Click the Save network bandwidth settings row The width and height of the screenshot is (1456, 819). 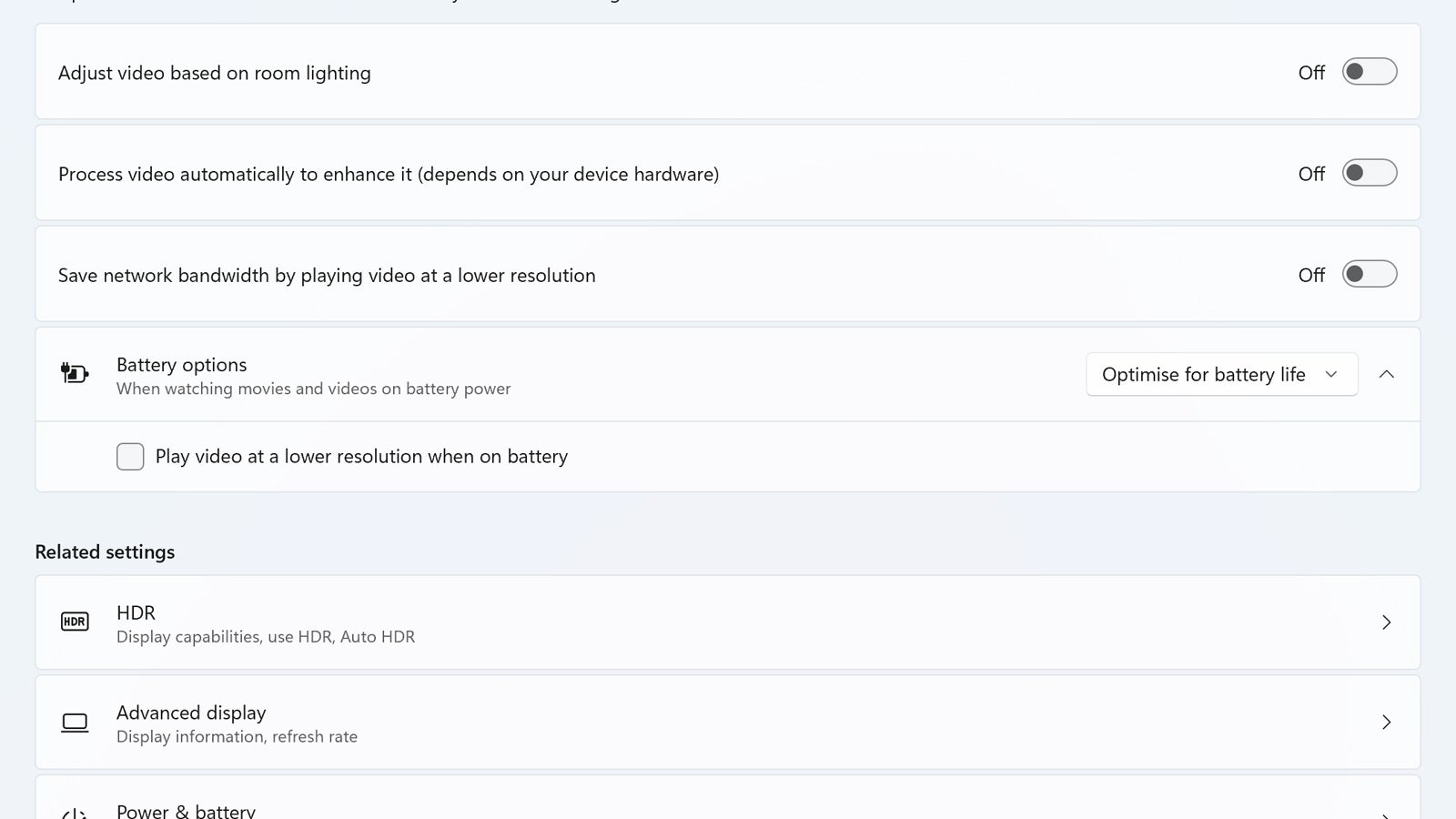(x=637, y=273)
